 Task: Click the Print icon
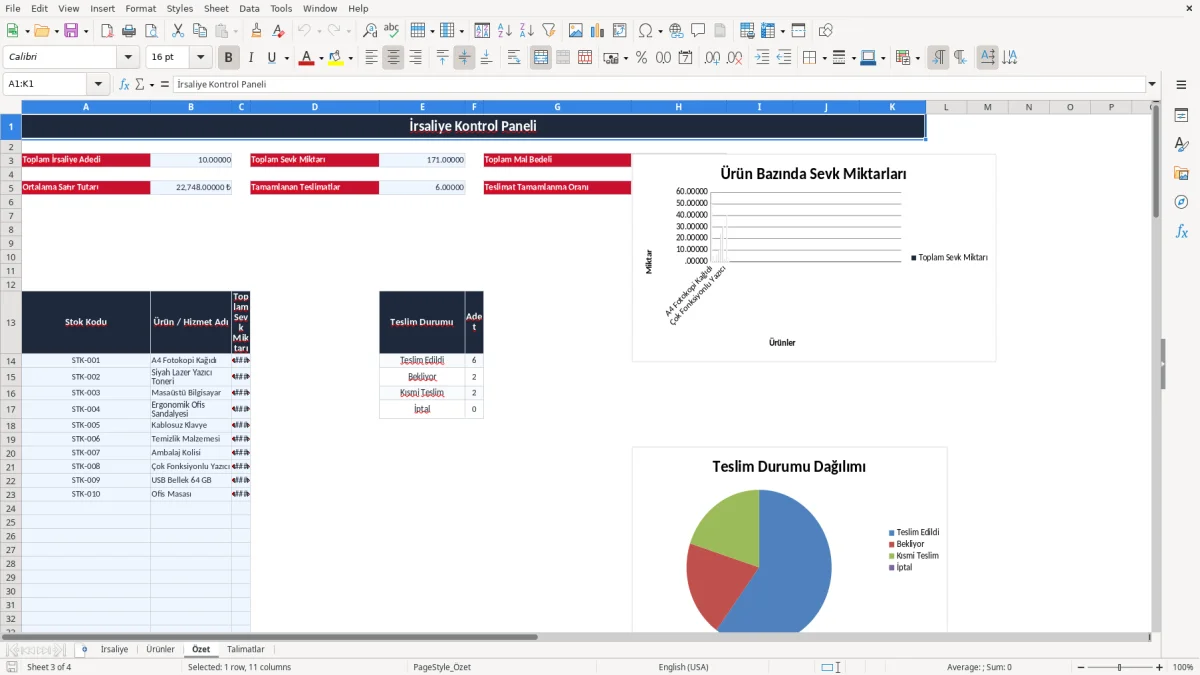pyautogui.click(x=129, y=31)
